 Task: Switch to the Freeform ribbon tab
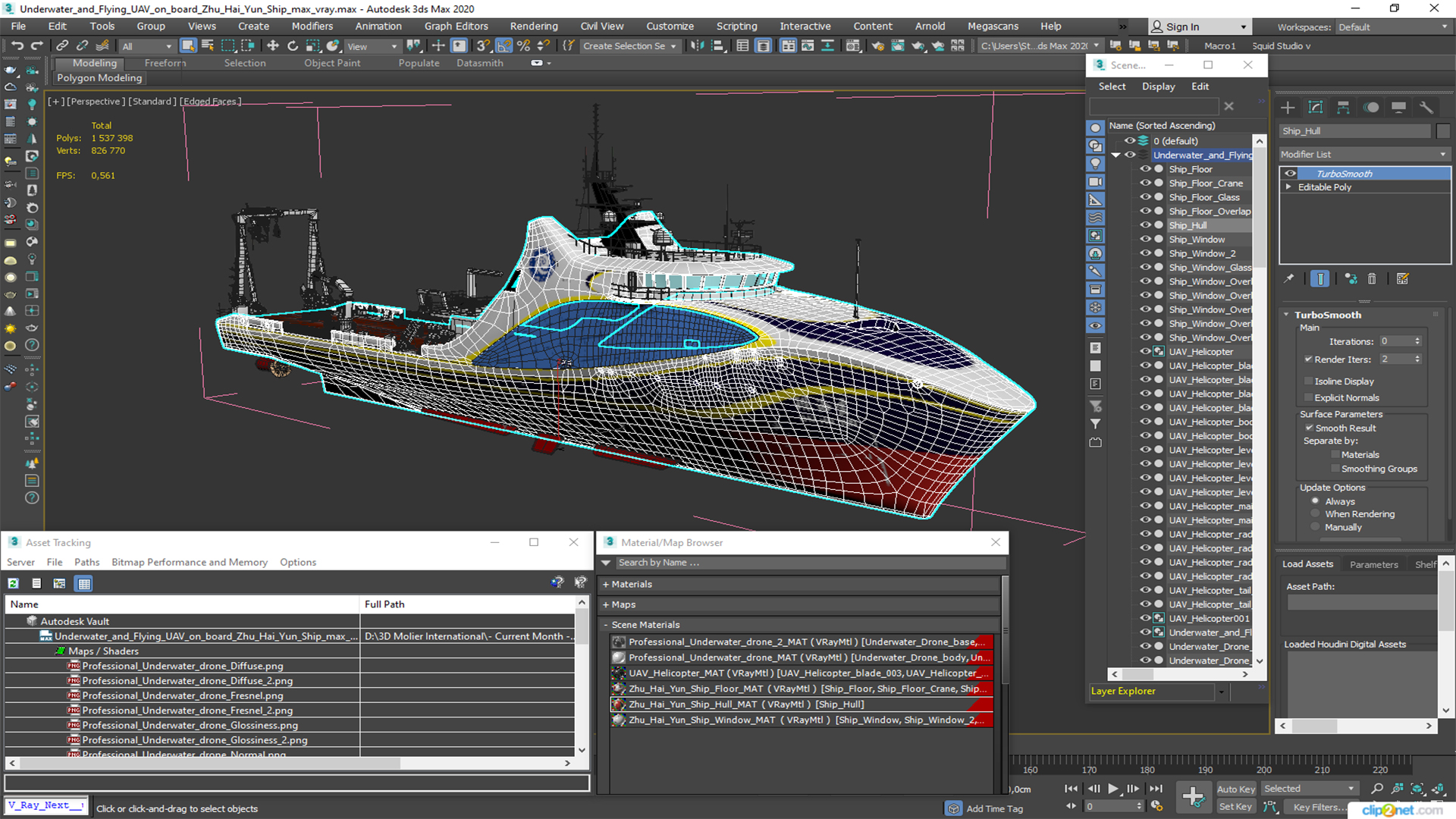[165, 63]
